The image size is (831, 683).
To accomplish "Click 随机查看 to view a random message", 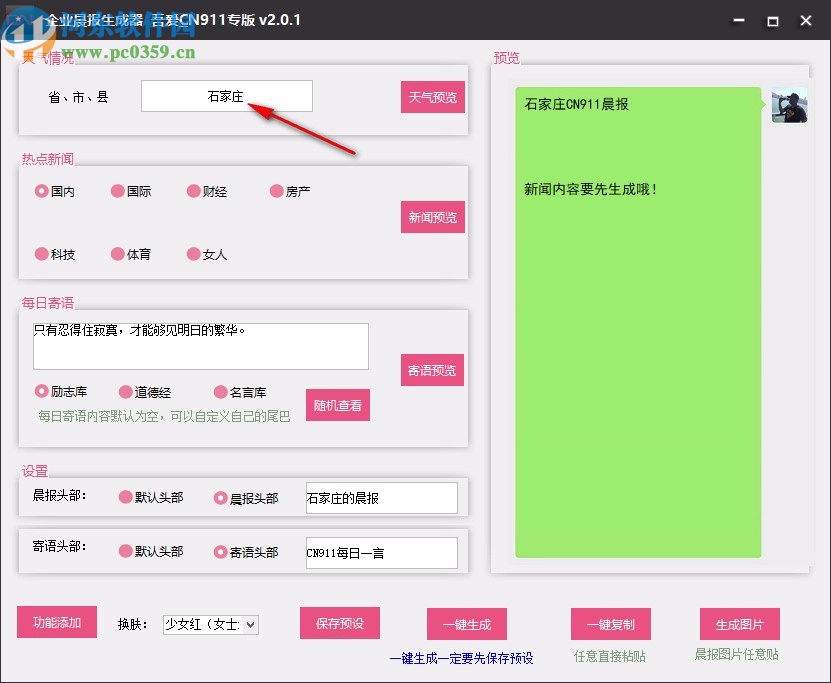I will tap(338, 405).
